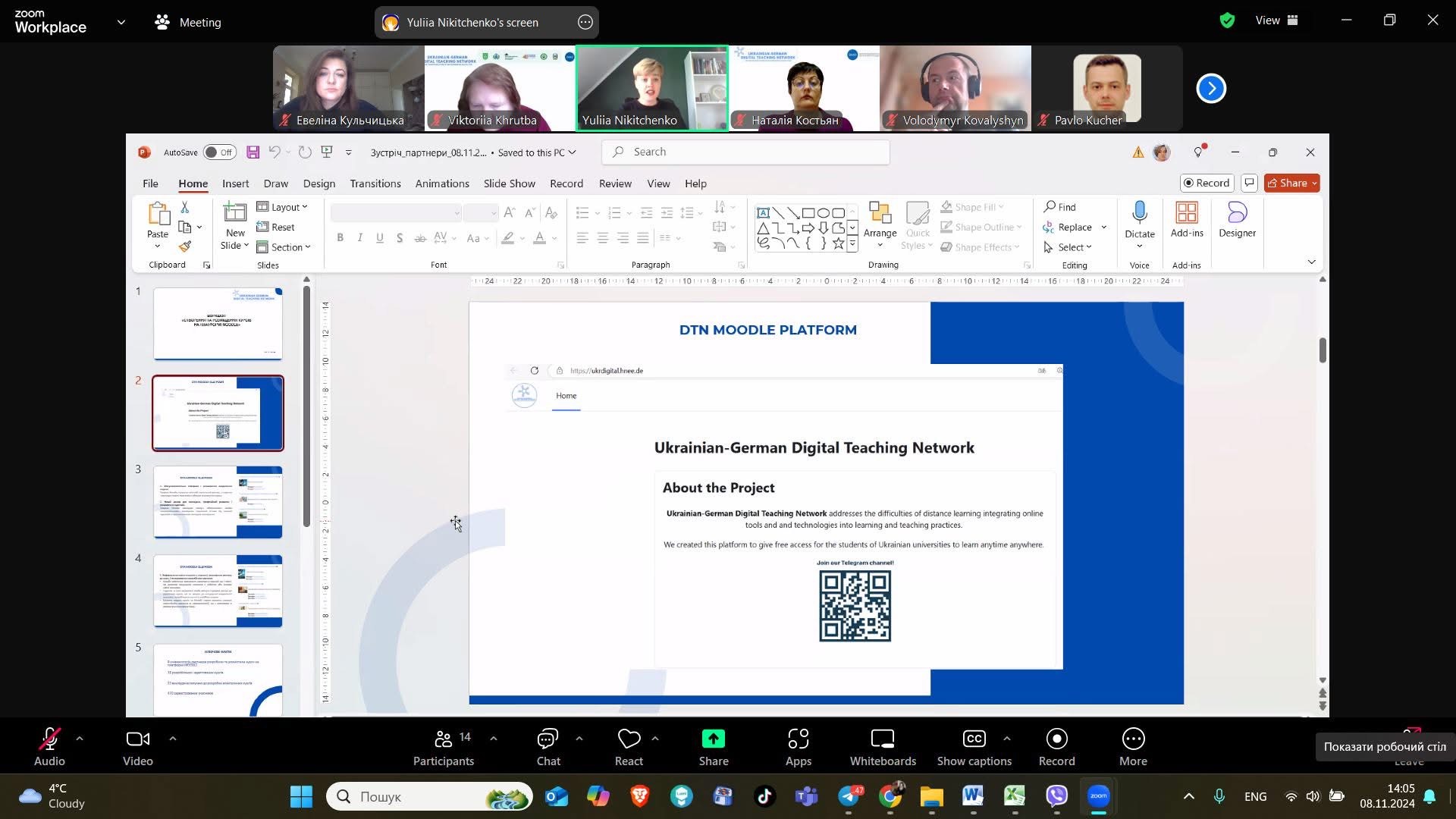Open Google Chrome from the taskbar
Image resolution: width=1456 pixels, height=819 pixels.
point(890,796)
